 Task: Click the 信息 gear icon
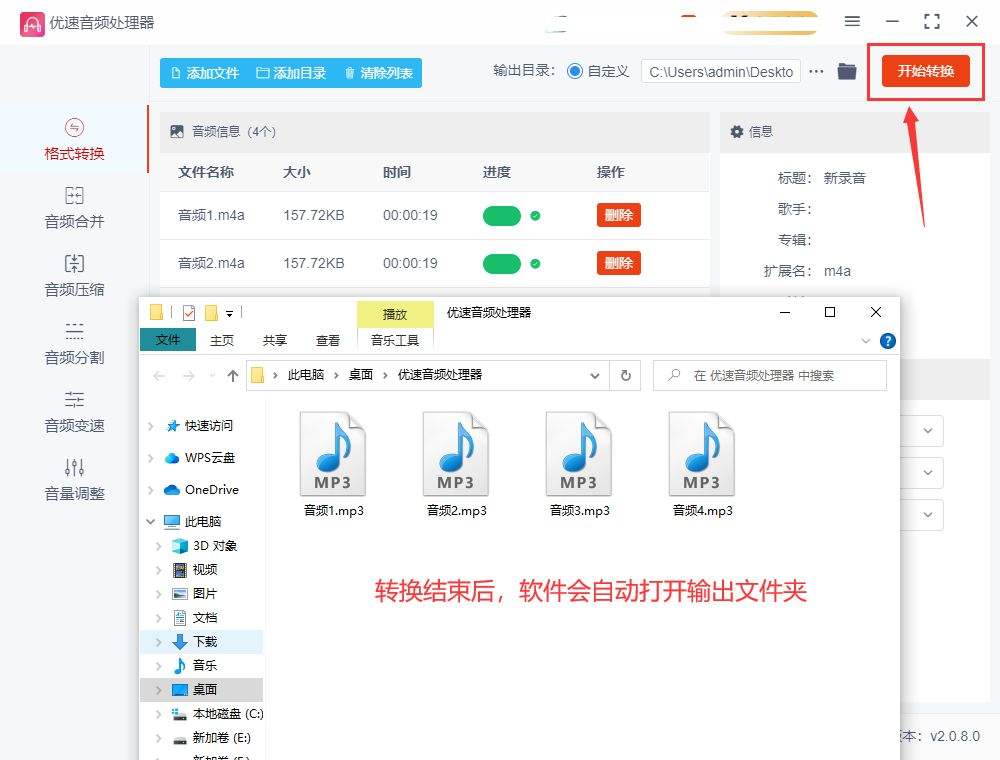(737, 131)
